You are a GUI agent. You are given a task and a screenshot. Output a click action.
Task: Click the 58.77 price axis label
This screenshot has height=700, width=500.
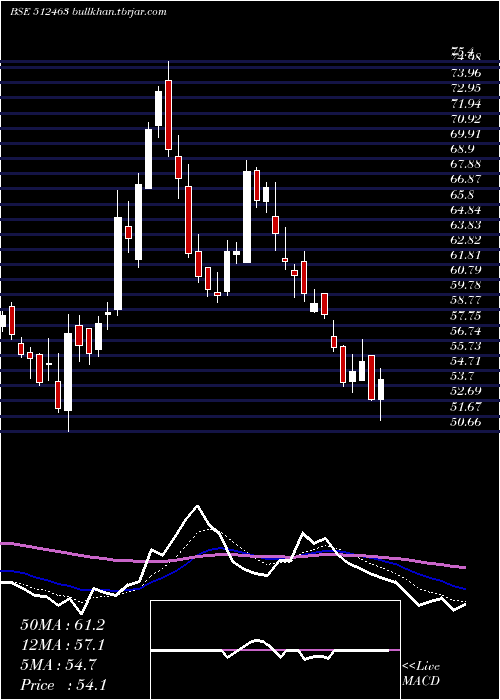coord(466,301)
